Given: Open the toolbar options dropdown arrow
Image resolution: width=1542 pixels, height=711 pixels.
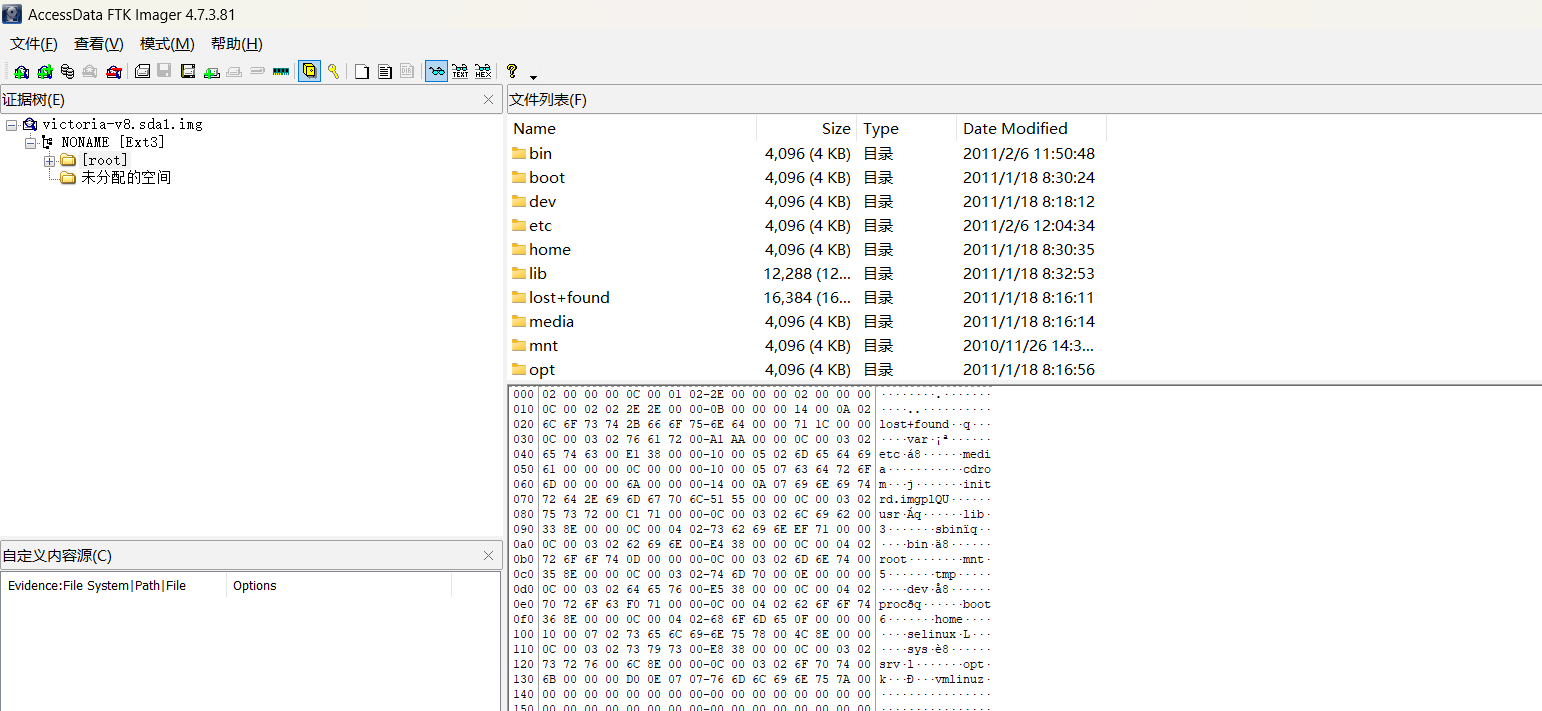Looking at the screenshot, I should 533,77.
